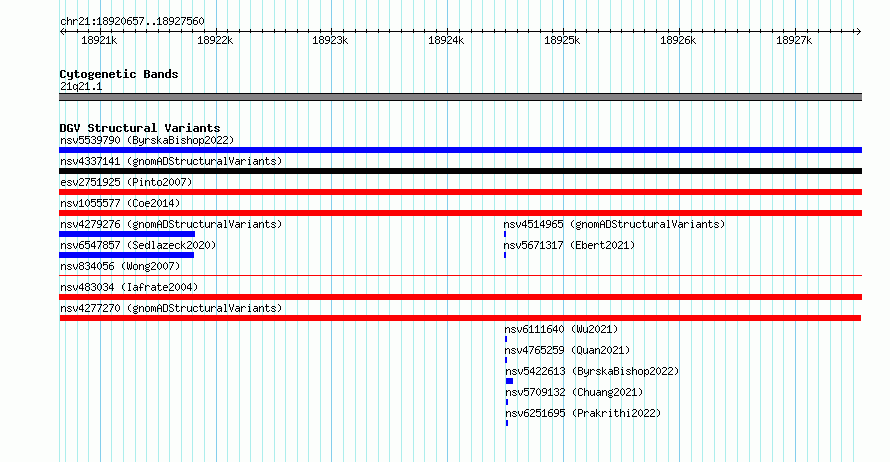Open the nsv6111640 (Wu2021) label
Screen dimensions: 890x462
tap(561, 329)
